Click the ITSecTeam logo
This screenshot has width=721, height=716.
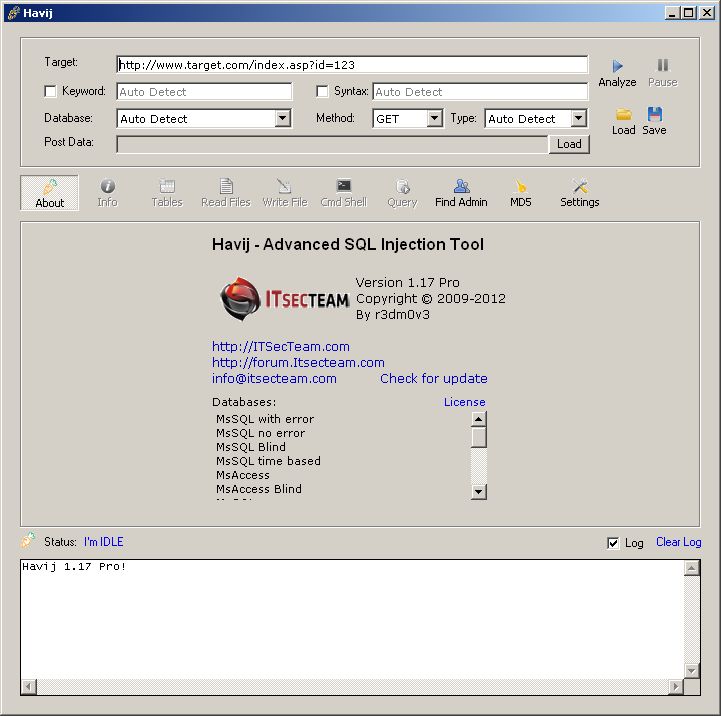285,299
